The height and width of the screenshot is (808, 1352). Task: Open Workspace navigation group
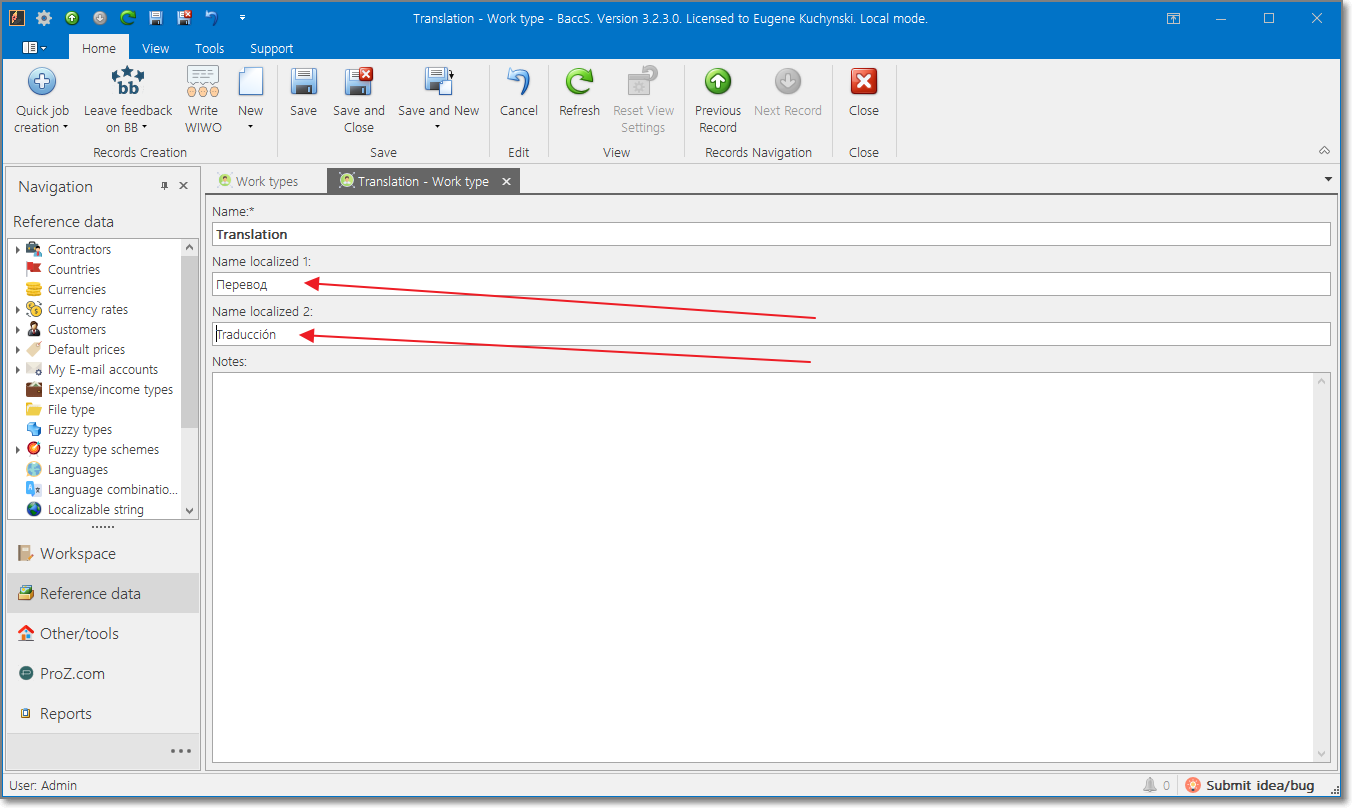103,553
